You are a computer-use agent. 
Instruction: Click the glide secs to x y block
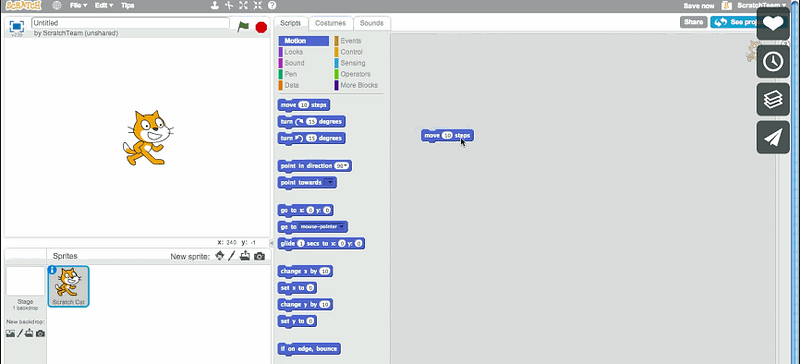coord(321,244)
